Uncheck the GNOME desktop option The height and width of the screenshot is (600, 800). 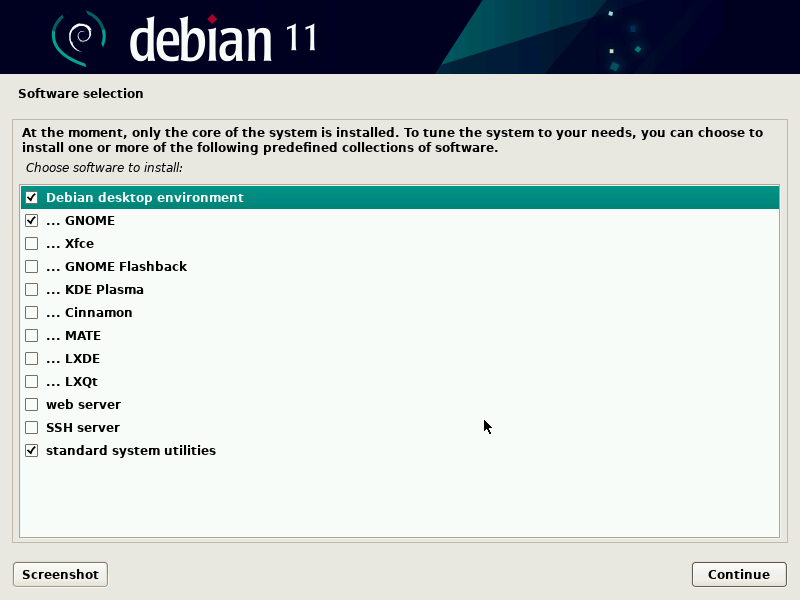point(31,220)
